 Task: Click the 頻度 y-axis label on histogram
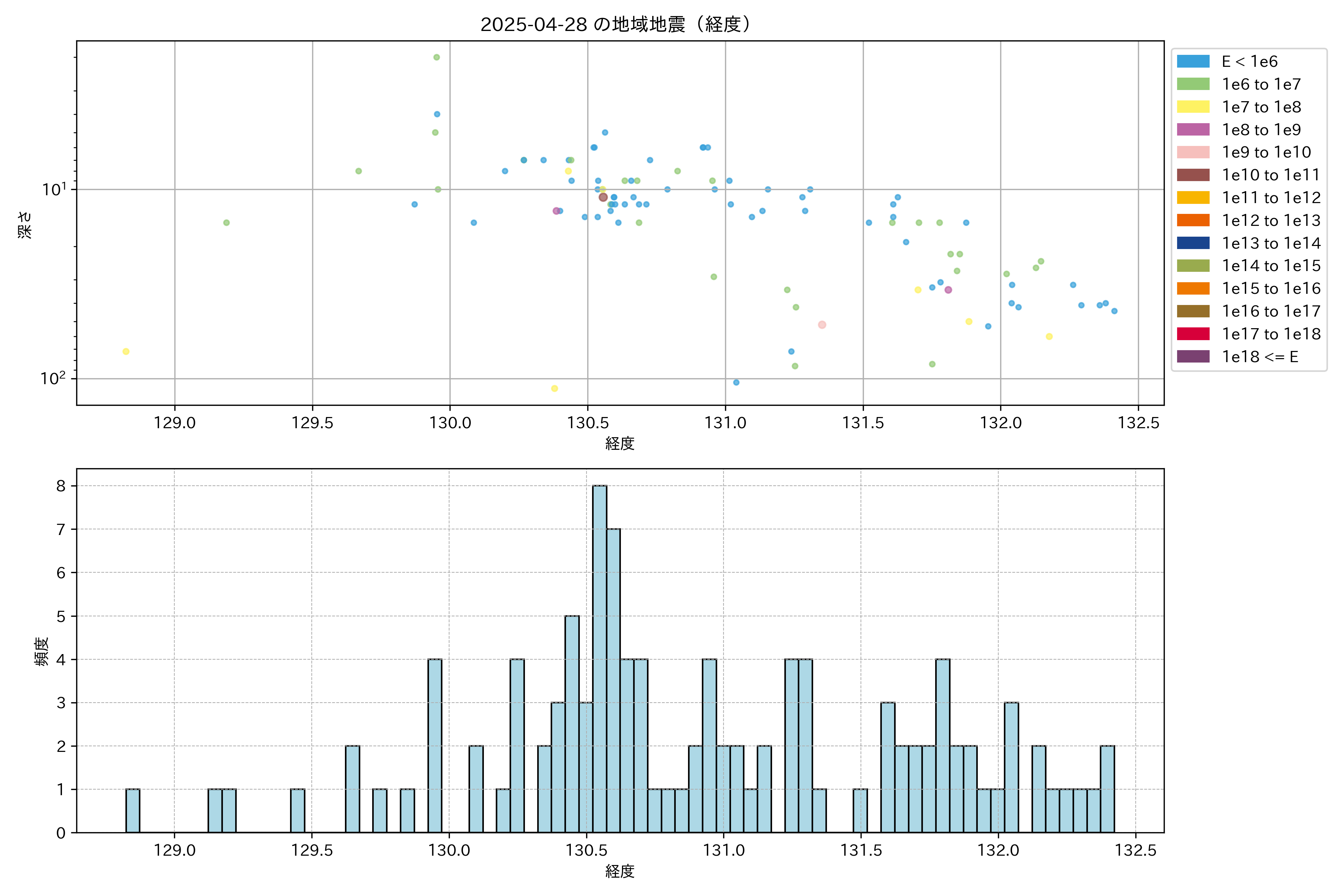[x=41, y=651]
